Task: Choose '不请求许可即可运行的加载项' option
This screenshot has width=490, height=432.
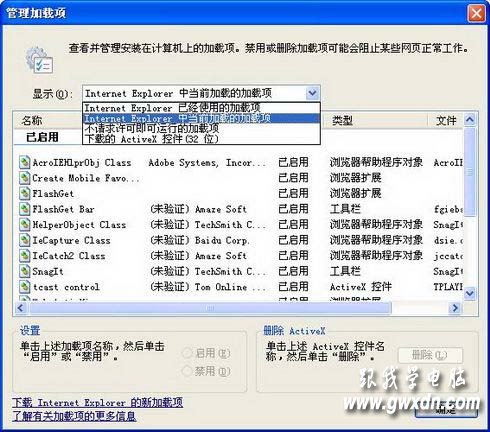Action: (201, 128)
